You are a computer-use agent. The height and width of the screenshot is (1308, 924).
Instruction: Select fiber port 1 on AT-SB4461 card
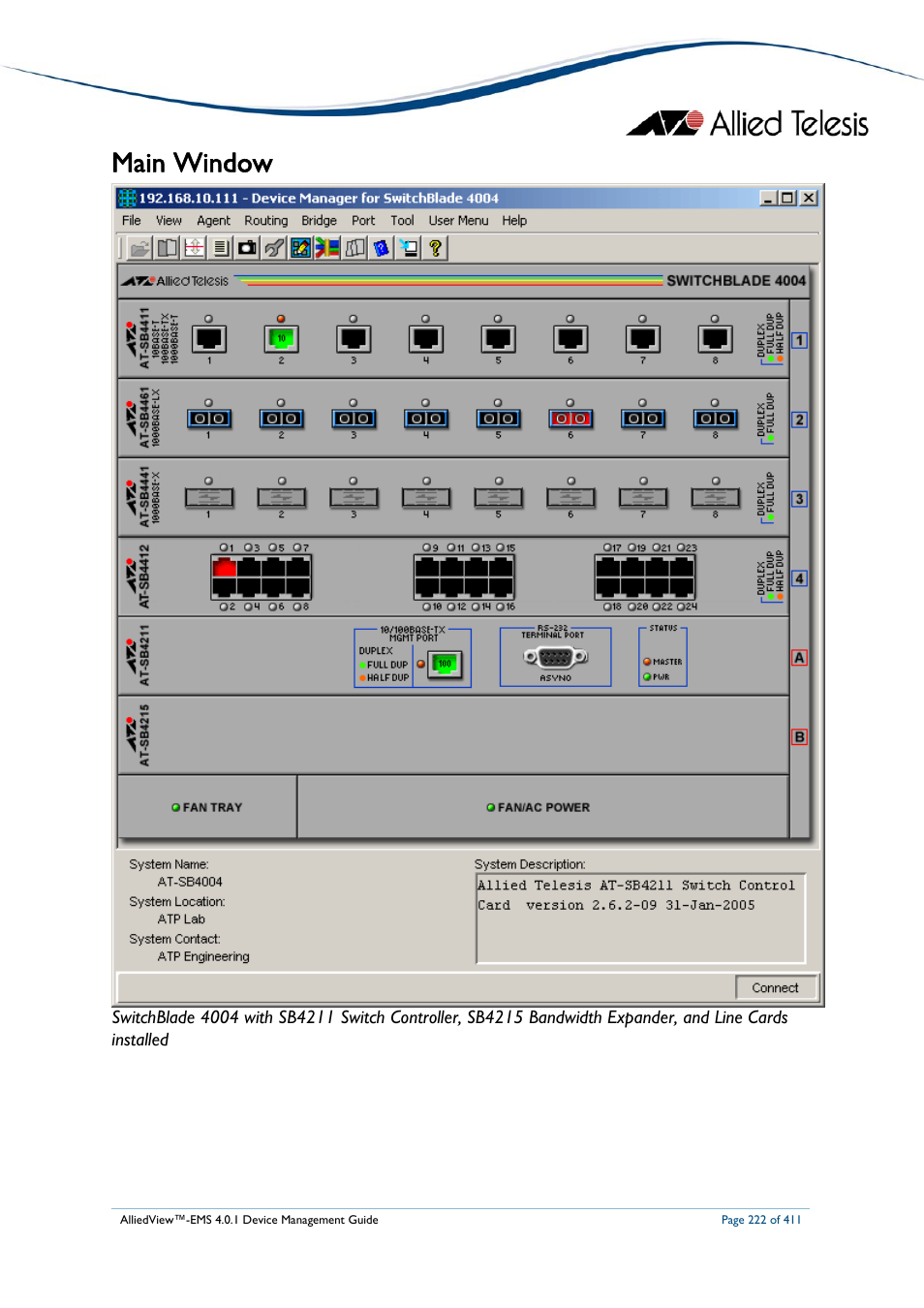pos(209,419)
